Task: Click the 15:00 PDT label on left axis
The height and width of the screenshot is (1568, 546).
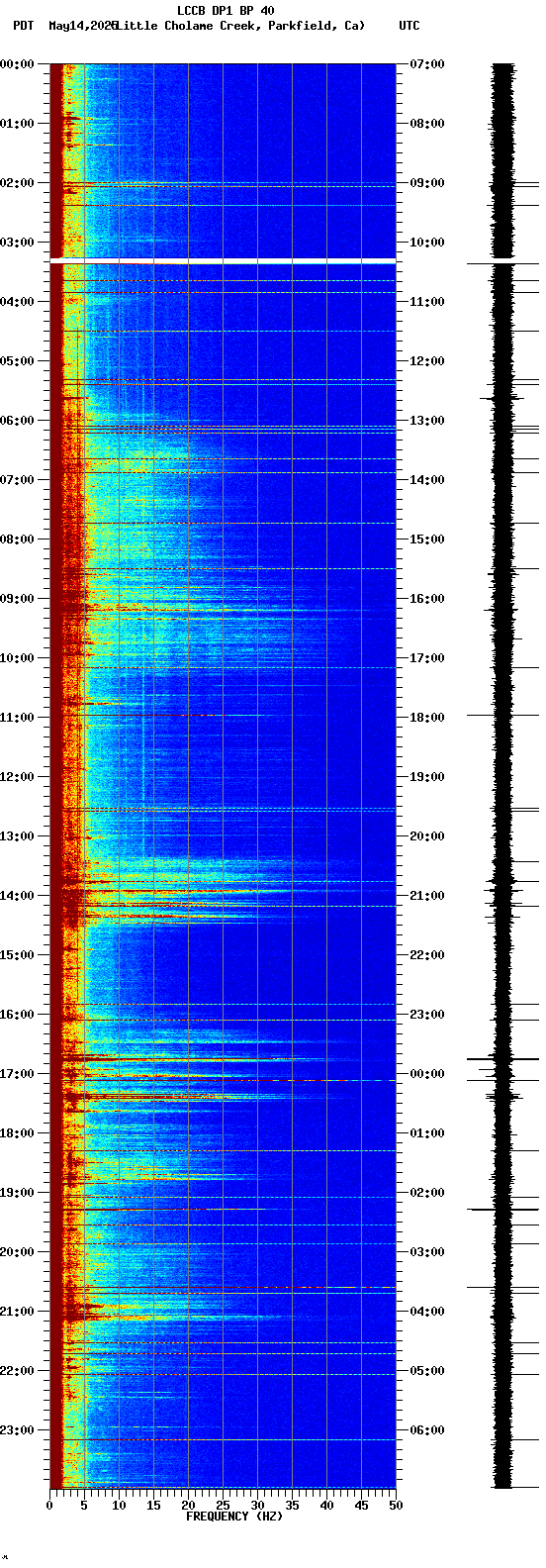Action: click(x=17, y=955)
